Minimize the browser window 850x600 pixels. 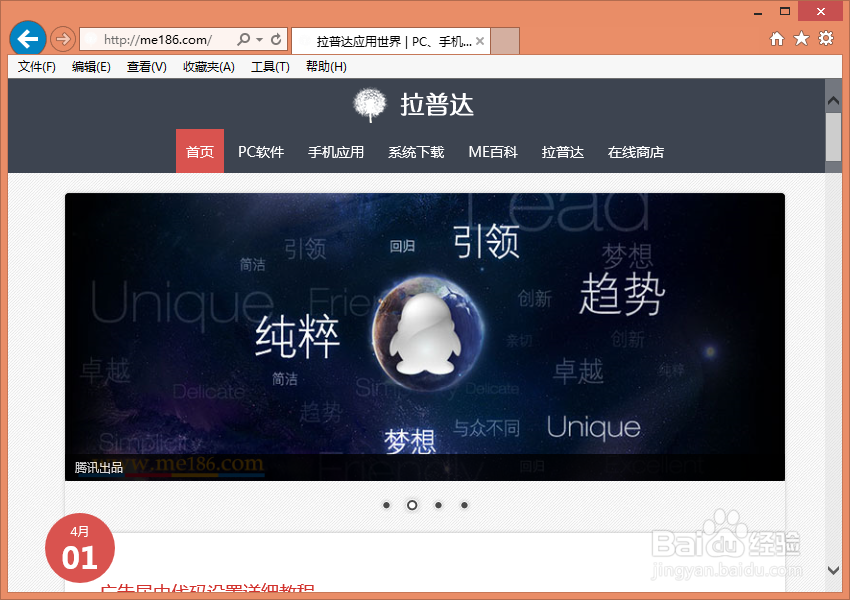click(758, 12)
